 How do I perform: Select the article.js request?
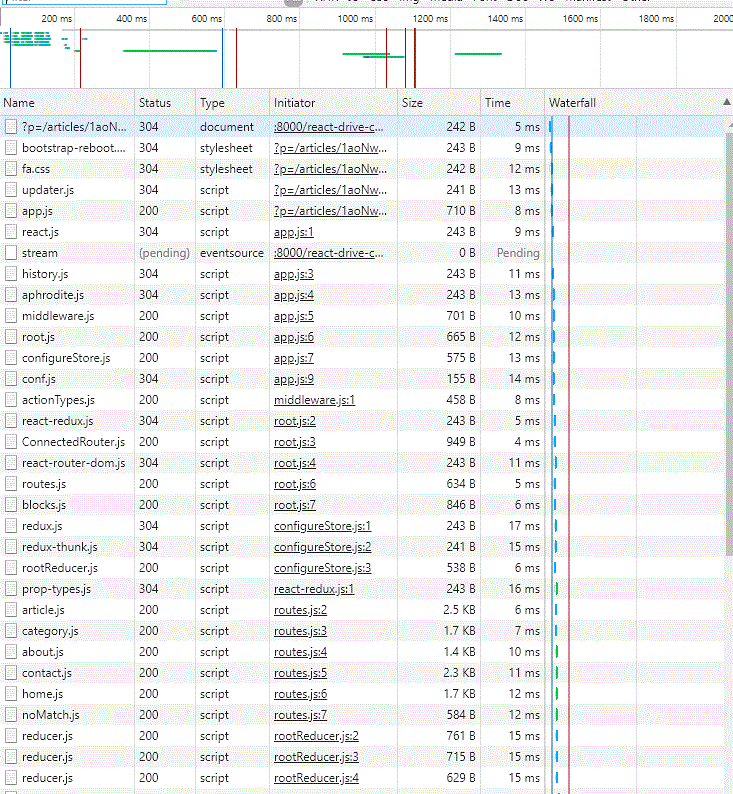(362, 610)
